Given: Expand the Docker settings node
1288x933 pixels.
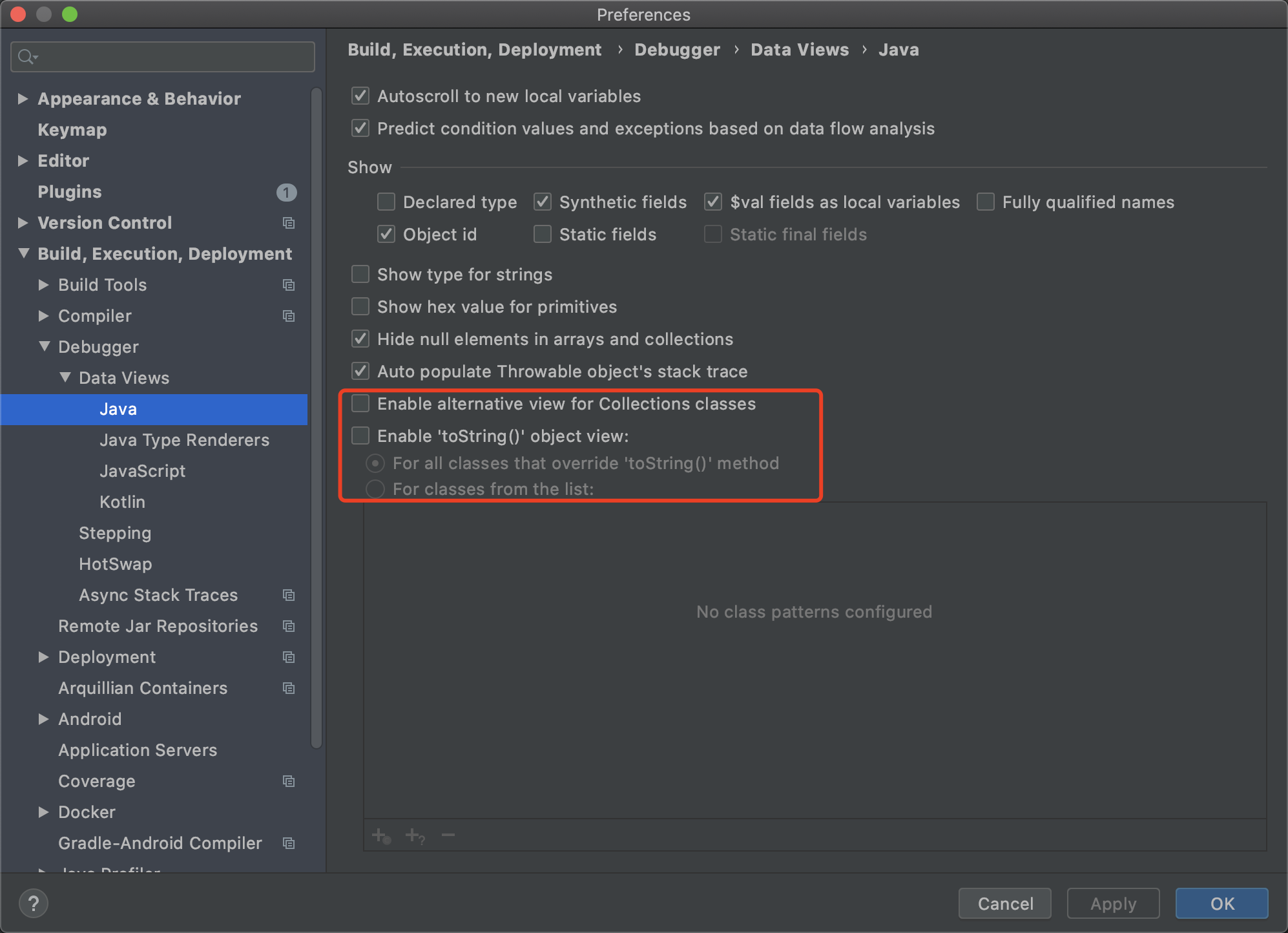Looking at the screenshot, I should tap(44, 812).
